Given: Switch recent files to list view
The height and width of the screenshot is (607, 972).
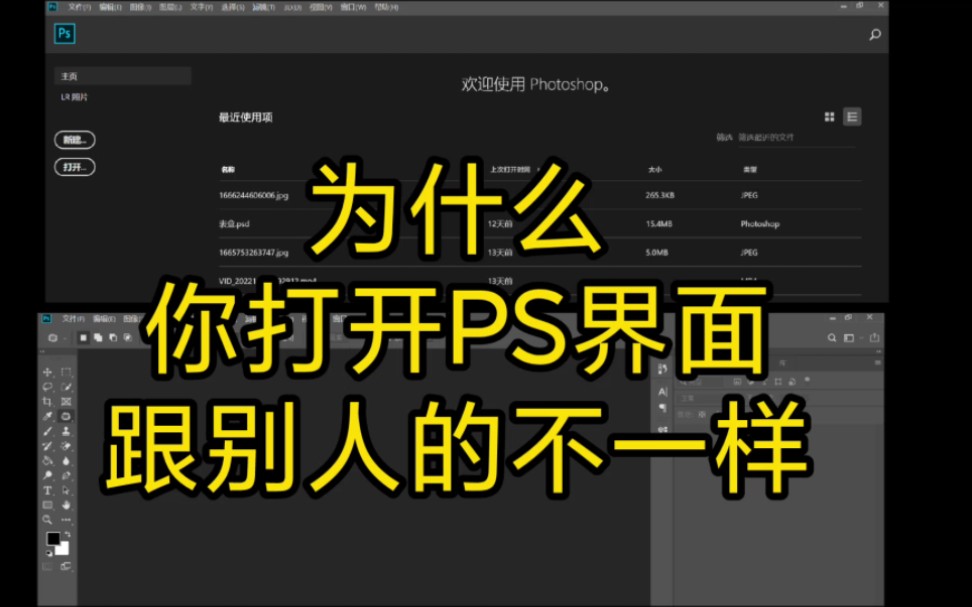Looking at the screenshot, I should [852, 117].
